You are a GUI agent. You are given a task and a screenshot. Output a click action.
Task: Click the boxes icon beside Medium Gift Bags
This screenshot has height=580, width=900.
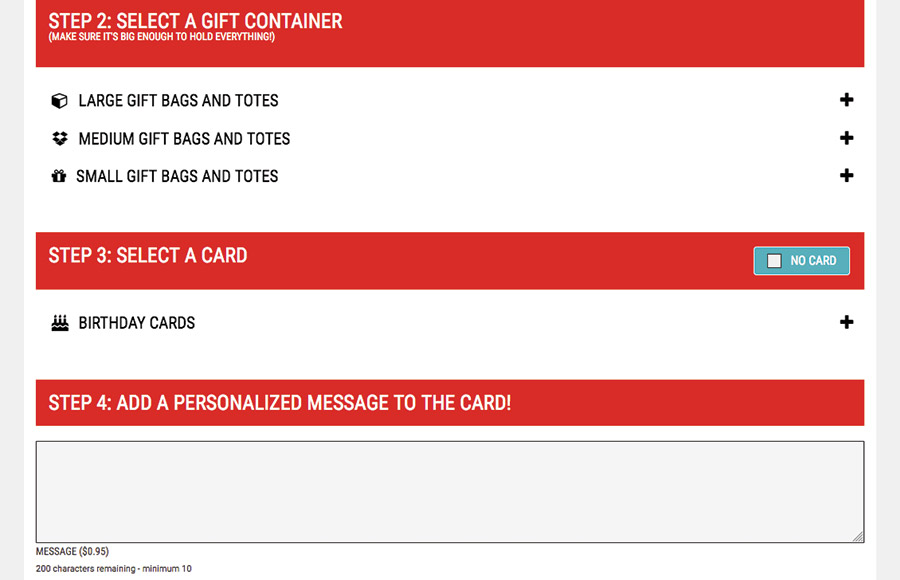[x=60, y=138]
